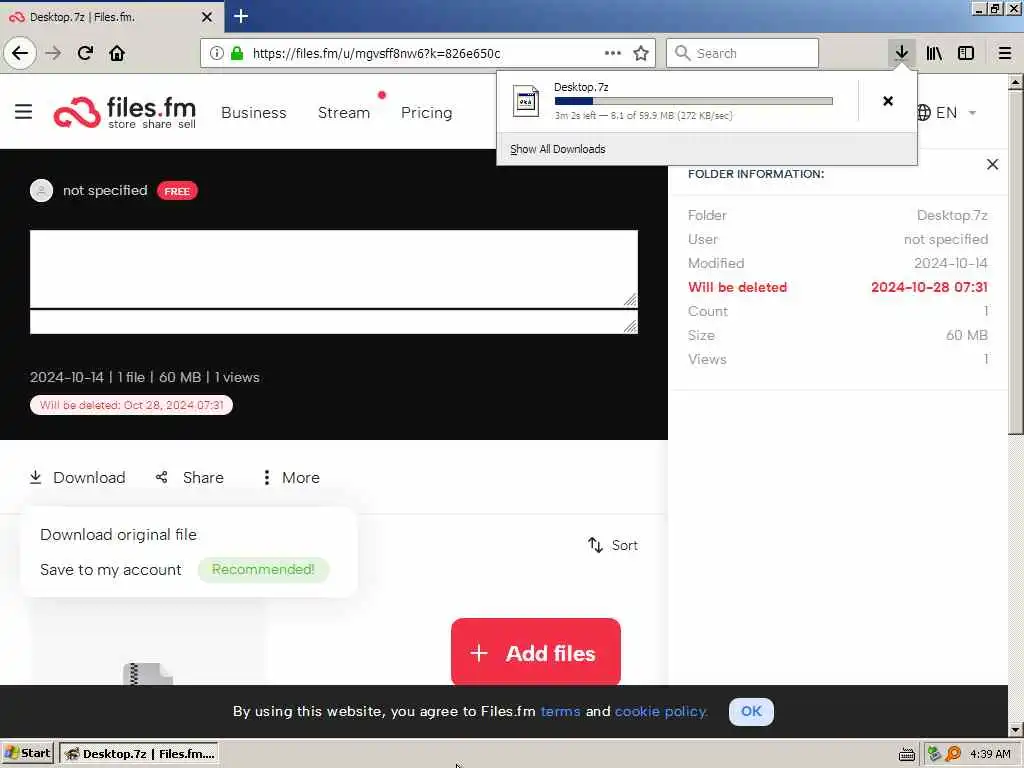Accept cookies with the OK button
Image resolution: width=1024 pixels, height=768 pixels.
coord(751,711)
